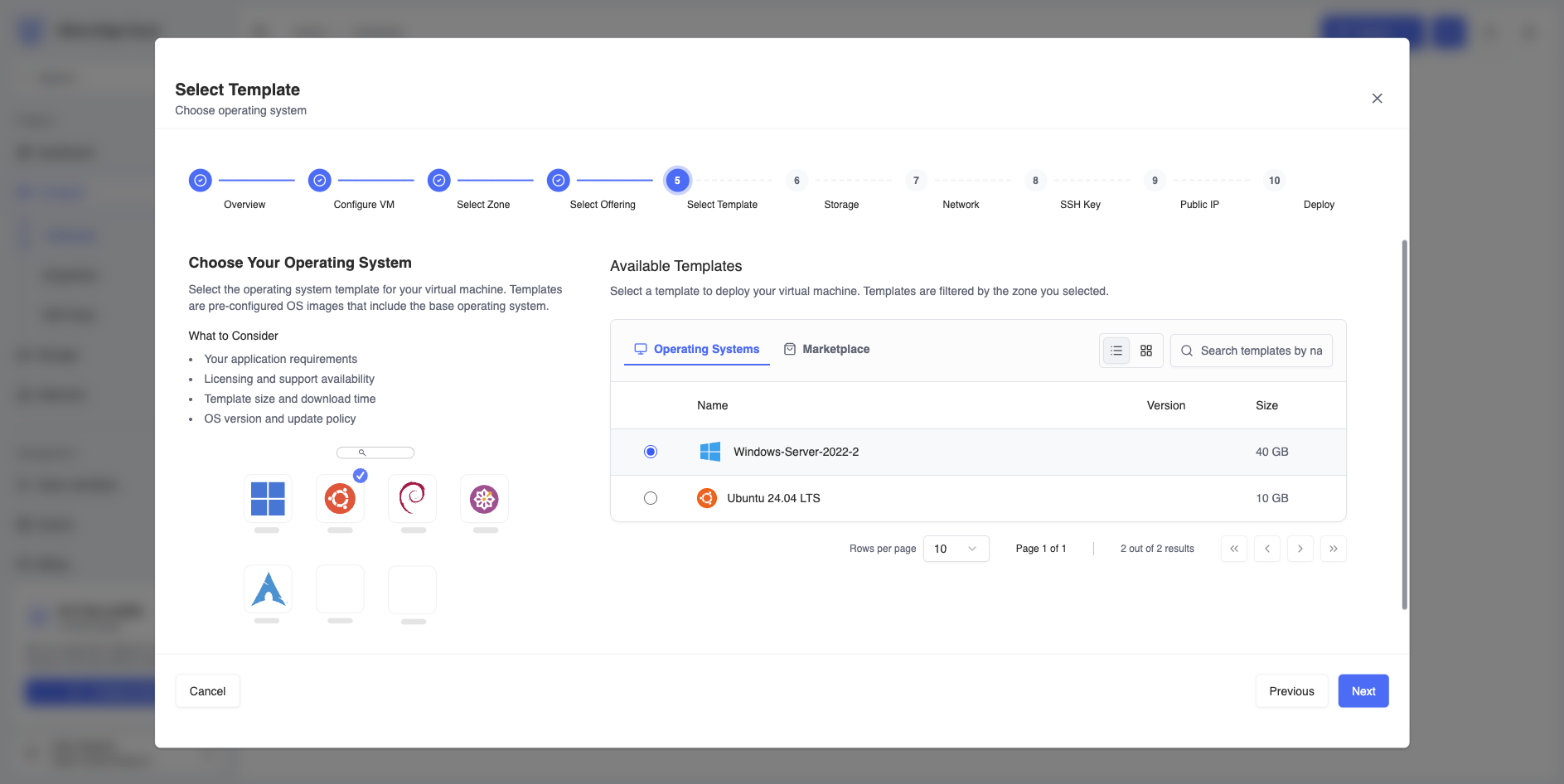This screenshot has height=784, width=1564.
Task: Click the step 7 Network circle
Action: tap(916, 180)
